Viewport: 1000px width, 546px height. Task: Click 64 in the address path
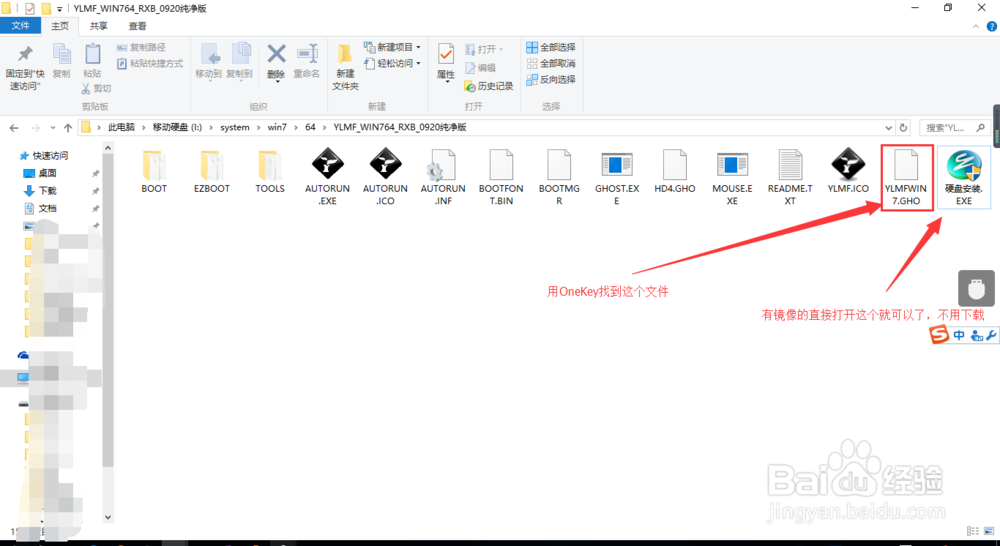coord(310,127)
